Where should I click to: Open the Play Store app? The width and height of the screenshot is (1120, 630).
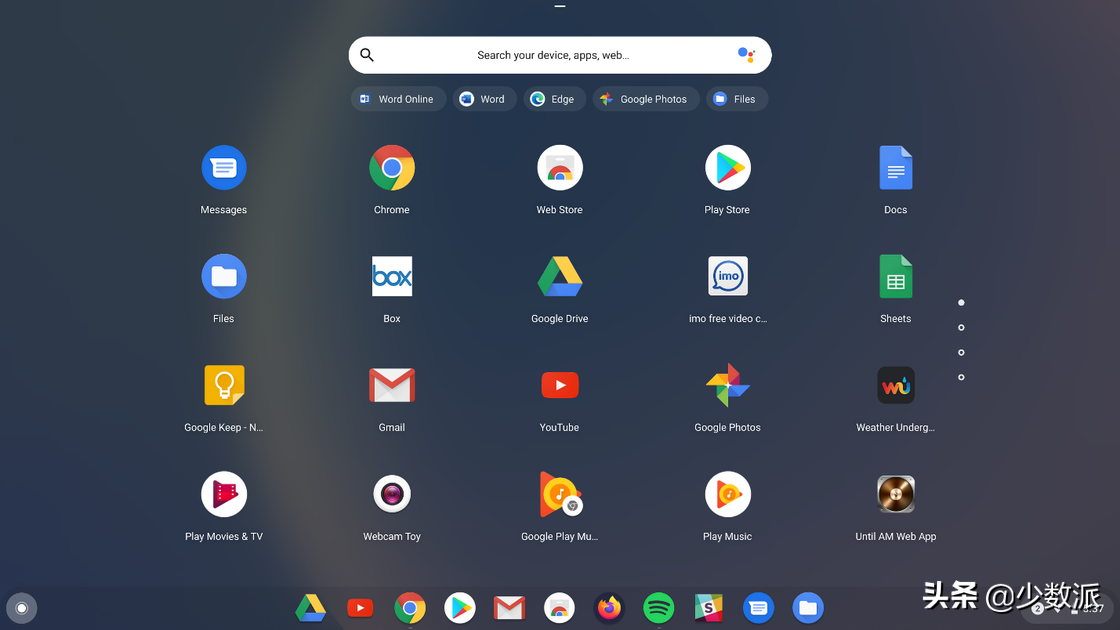point(727,167)
